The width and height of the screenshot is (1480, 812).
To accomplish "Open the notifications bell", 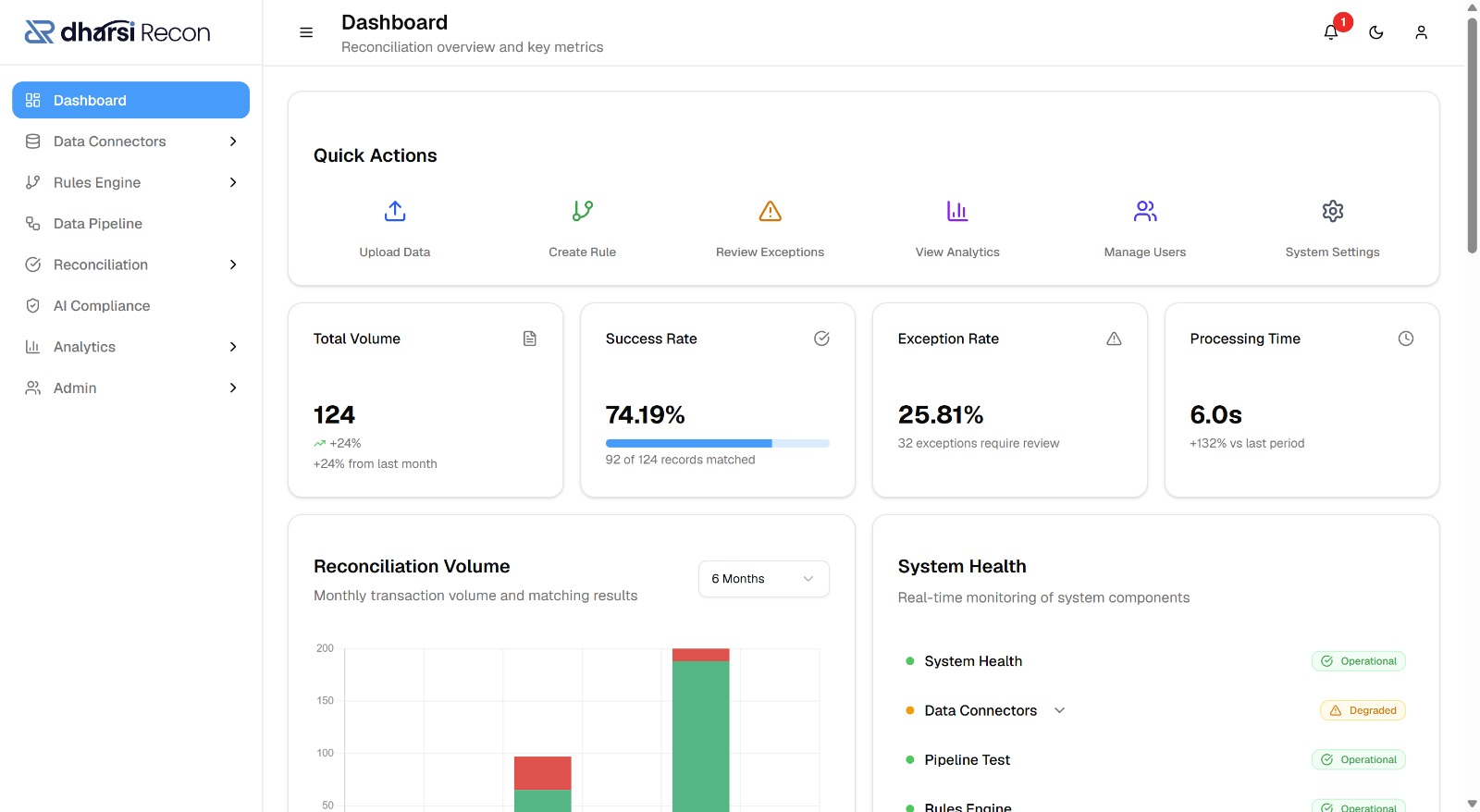I will click(x=1331, y=32).
